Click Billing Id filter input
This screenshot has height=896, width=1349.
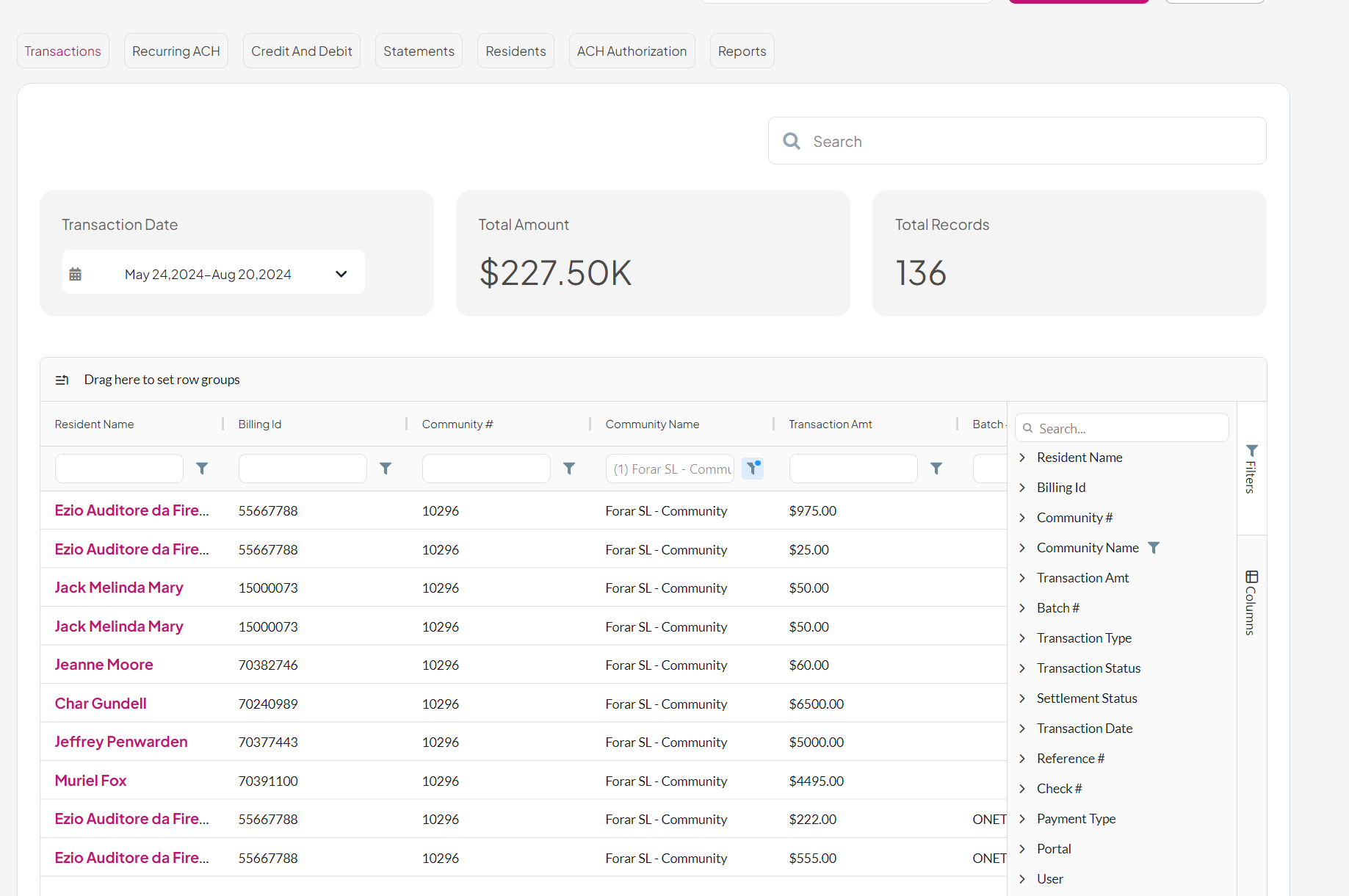tap(303, 469)
